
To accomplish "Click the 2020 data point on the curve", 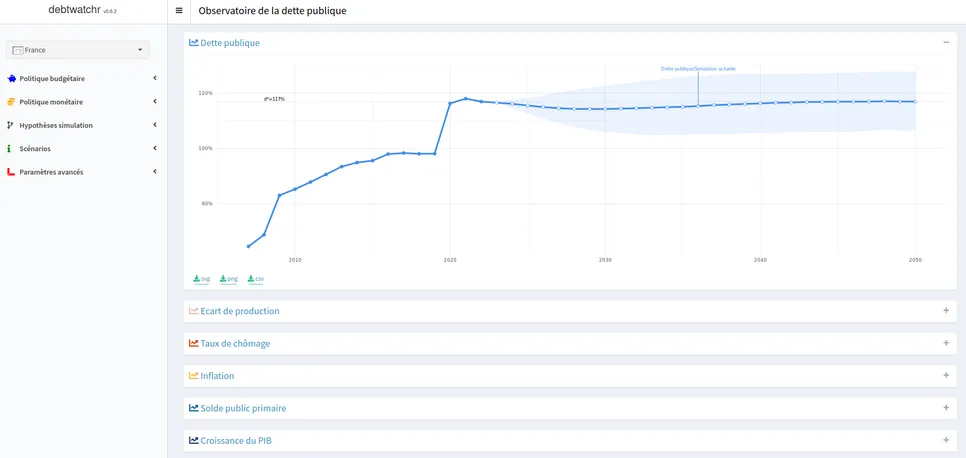I will click(450, 104).
